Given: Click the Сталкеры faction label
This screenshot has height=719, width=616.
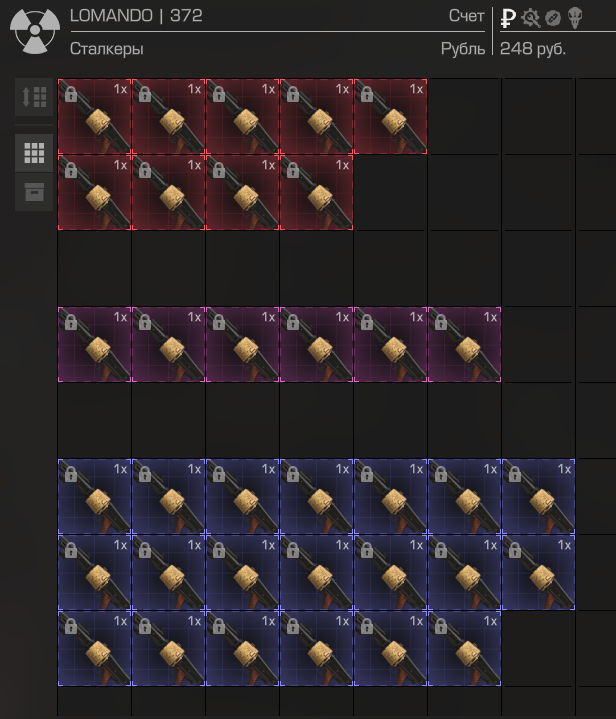Looking at the screenshot, I should click(106, 49).
